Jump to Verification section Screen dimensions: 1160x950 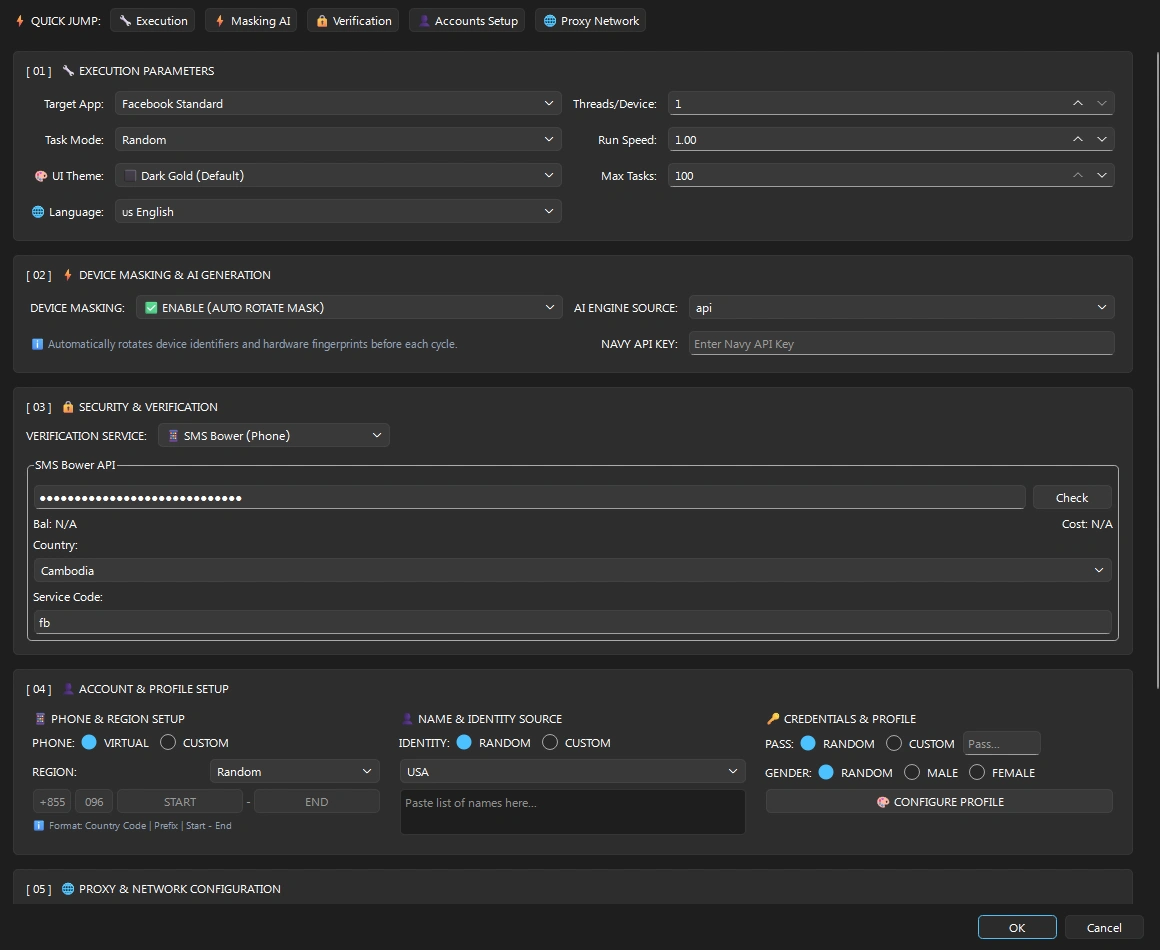[353, 21]
